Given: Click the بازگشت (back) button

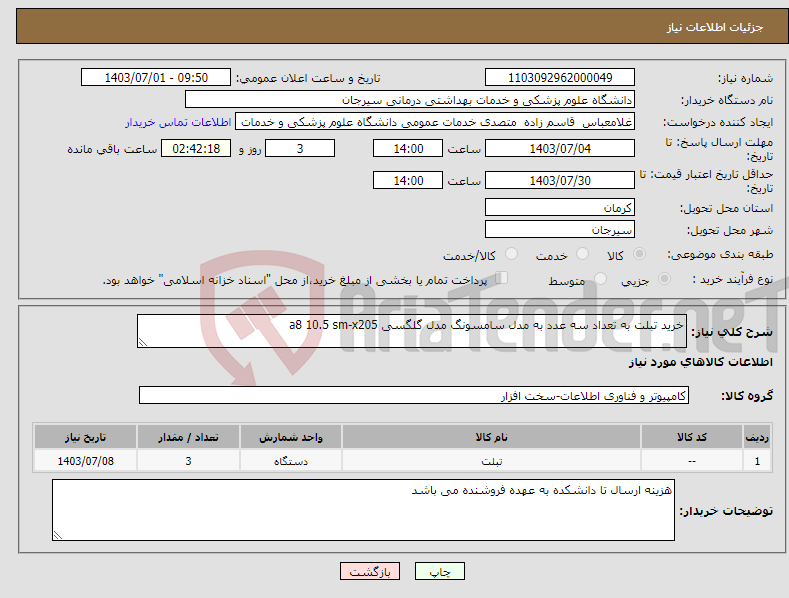Looking at the screenshot, I should [370, 571].
